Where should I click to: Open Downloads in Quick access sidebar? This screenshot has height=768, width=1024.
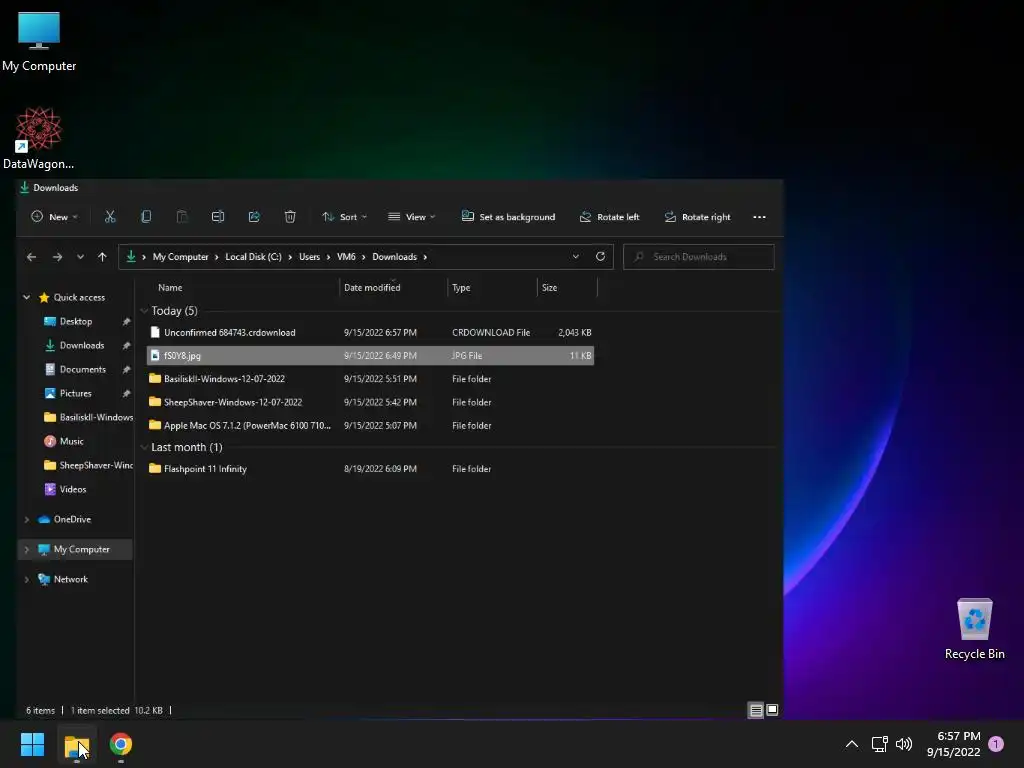[82, 345]
